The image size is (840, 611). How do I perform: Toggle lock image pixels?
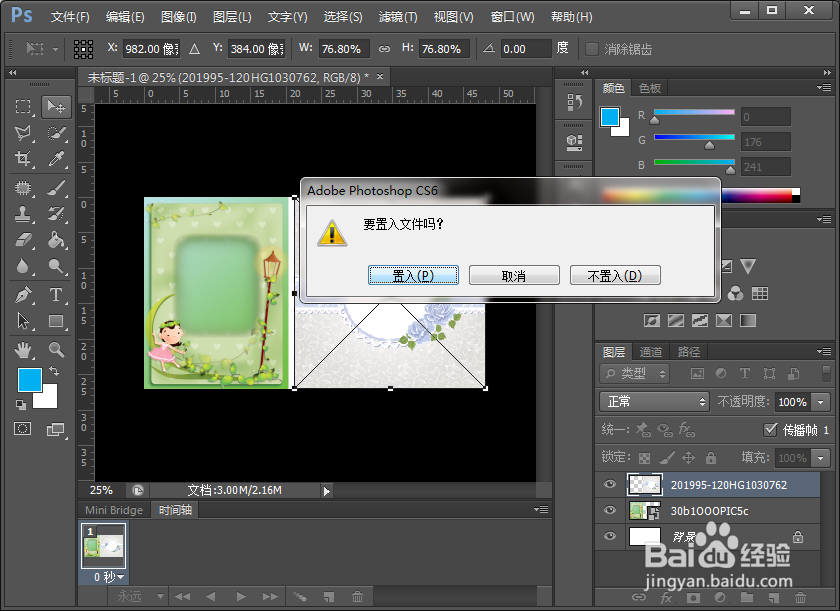tap(666, 458)
